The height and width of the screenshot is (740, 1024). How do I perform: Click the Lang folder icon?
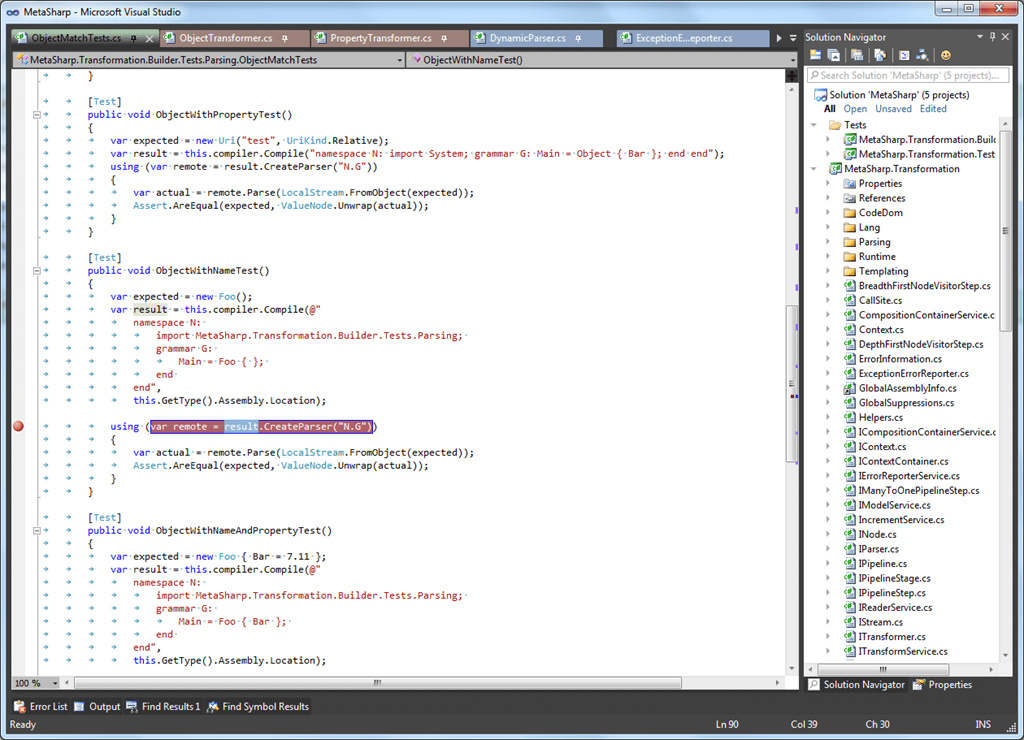pos(849,227)
